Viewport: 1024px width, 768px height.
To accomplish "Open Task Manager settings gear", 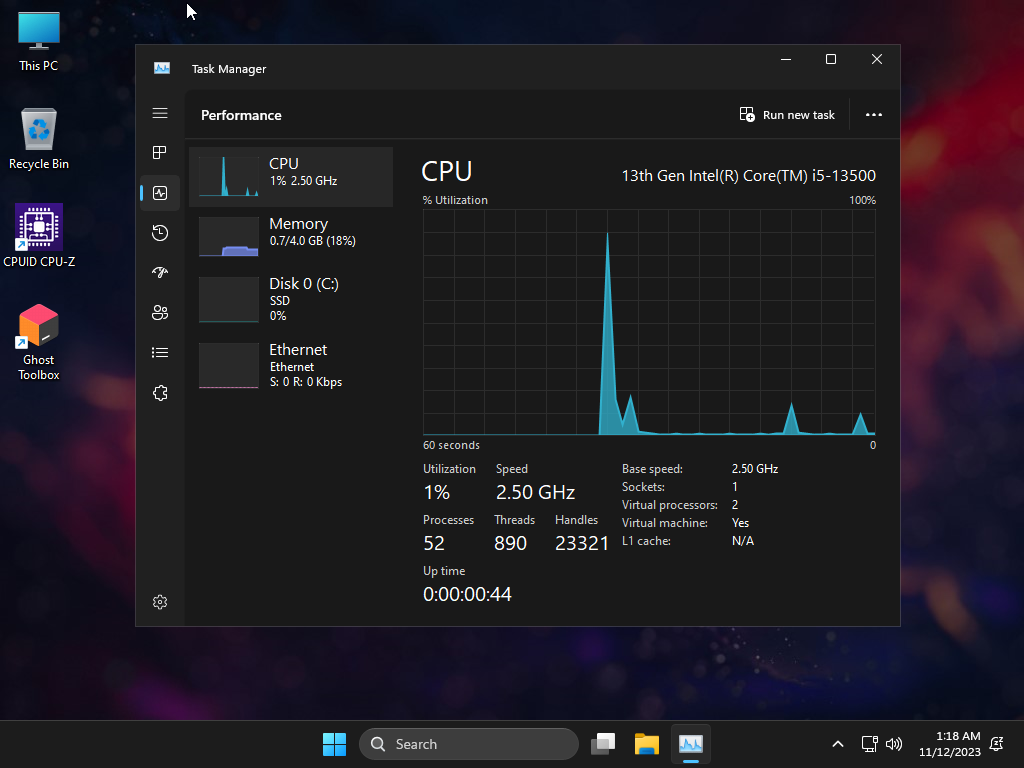I will click(160, 602).
